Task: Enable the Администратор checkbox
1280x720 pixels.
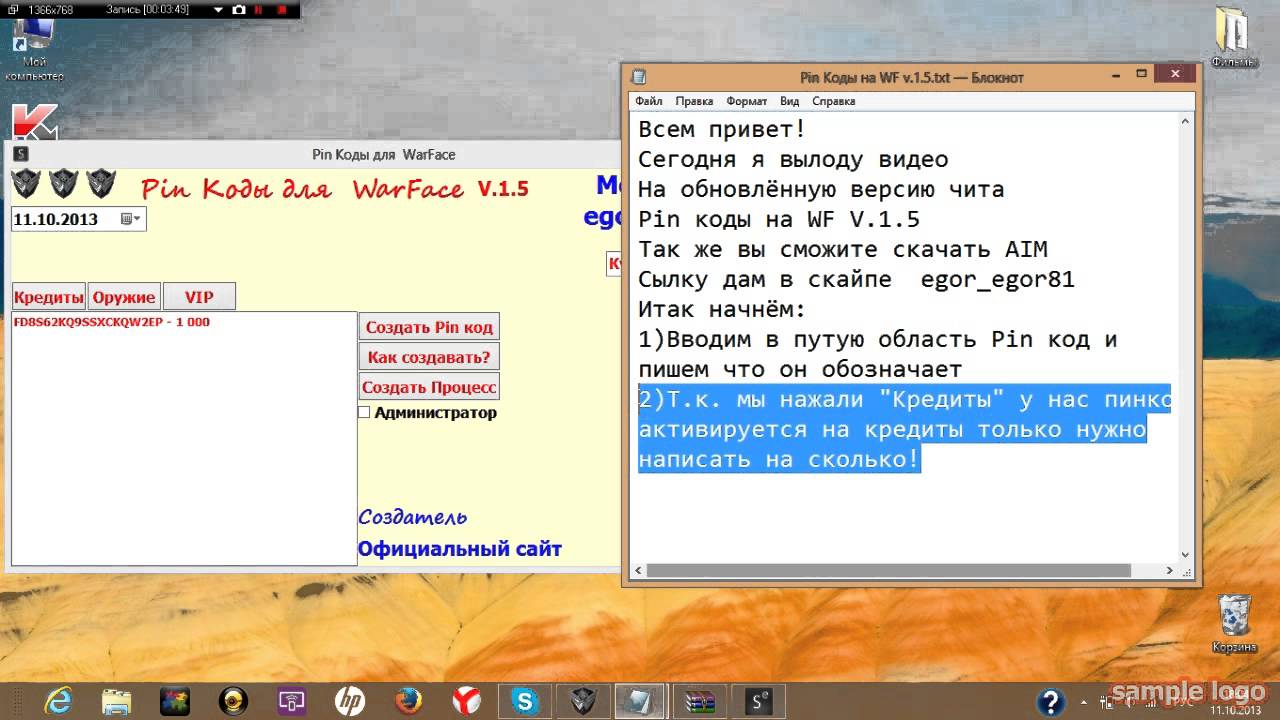Action: [x=364, y=412]
